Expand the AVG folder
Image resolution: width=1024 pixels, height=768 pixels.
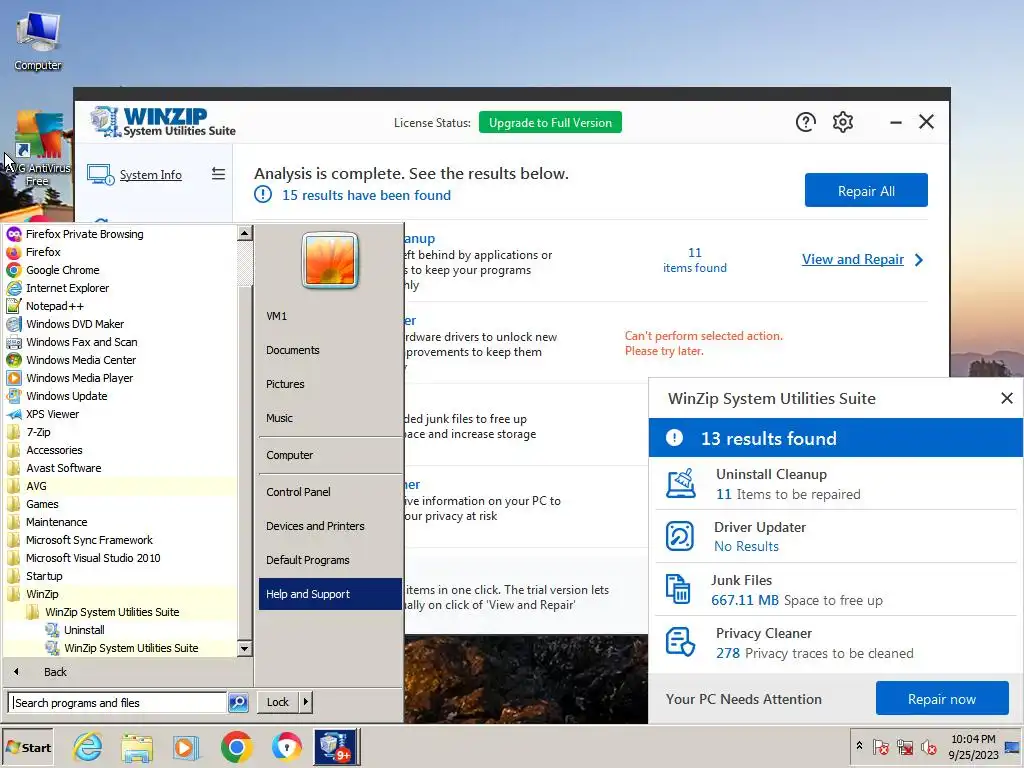(x=36, y=486)
